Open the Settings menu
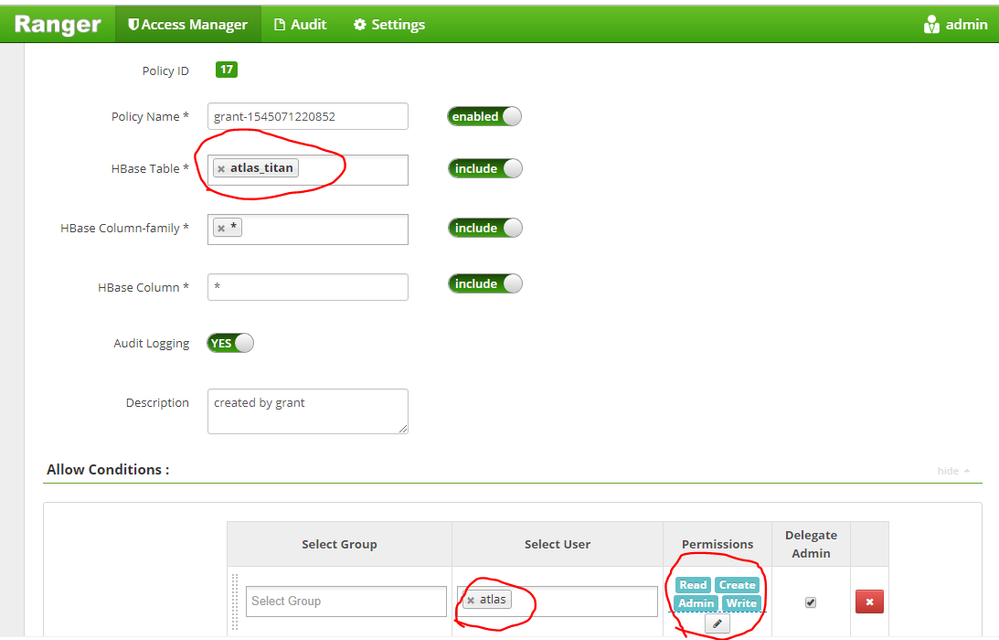Viewport: 999px width, 640px height. click(389, 24)
